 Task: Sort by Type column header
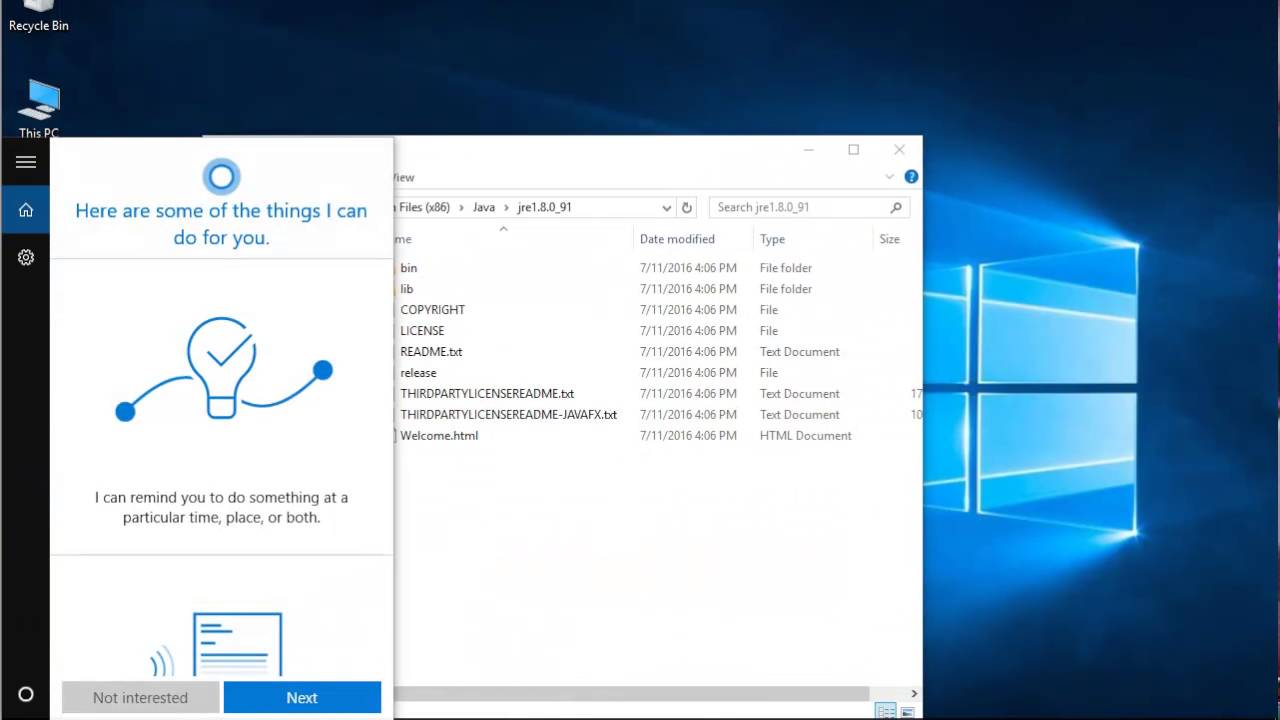click(772, 239)
